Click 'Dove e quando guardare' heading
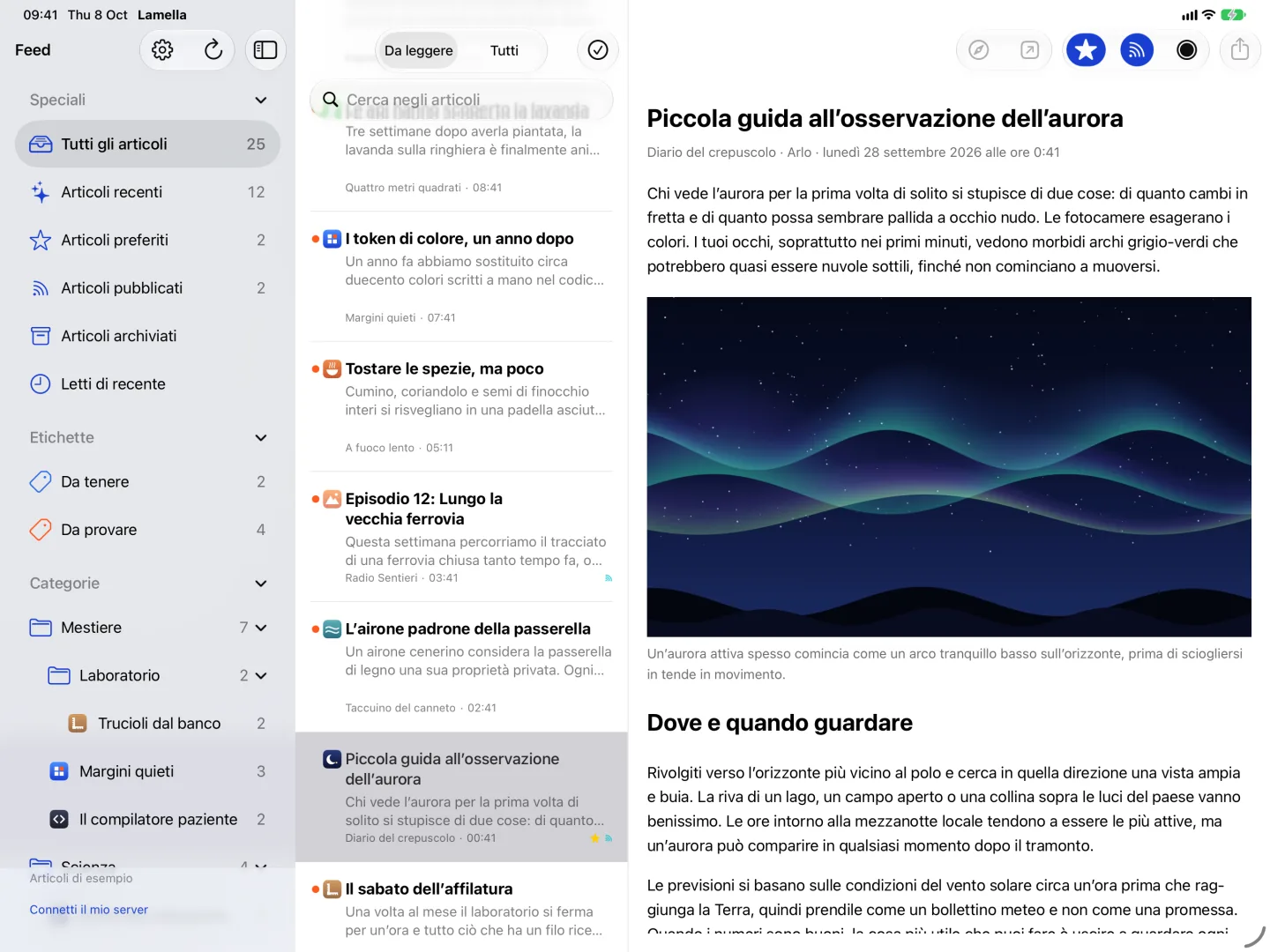 [780, 723]
